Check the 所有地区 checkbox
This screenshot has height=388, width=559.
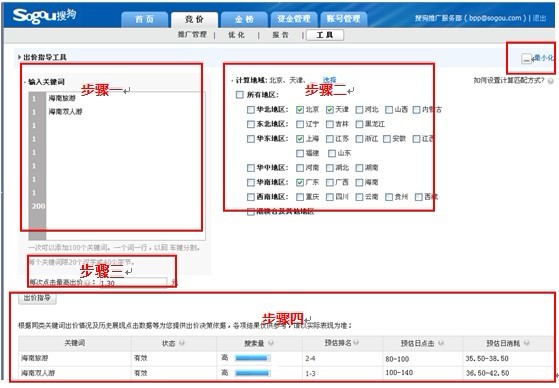click(x=240, y=95)
